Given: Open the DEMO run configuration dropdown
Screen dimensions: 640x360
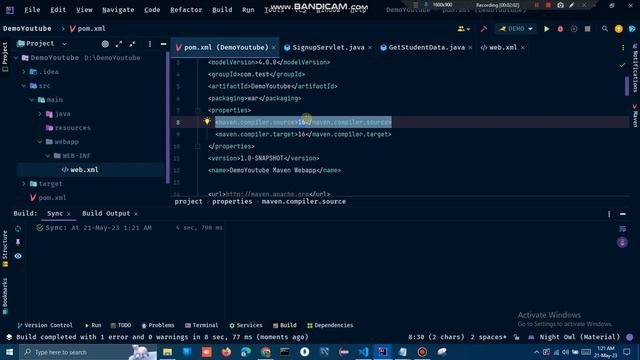Looking at the screenshot, I should 516,29.
